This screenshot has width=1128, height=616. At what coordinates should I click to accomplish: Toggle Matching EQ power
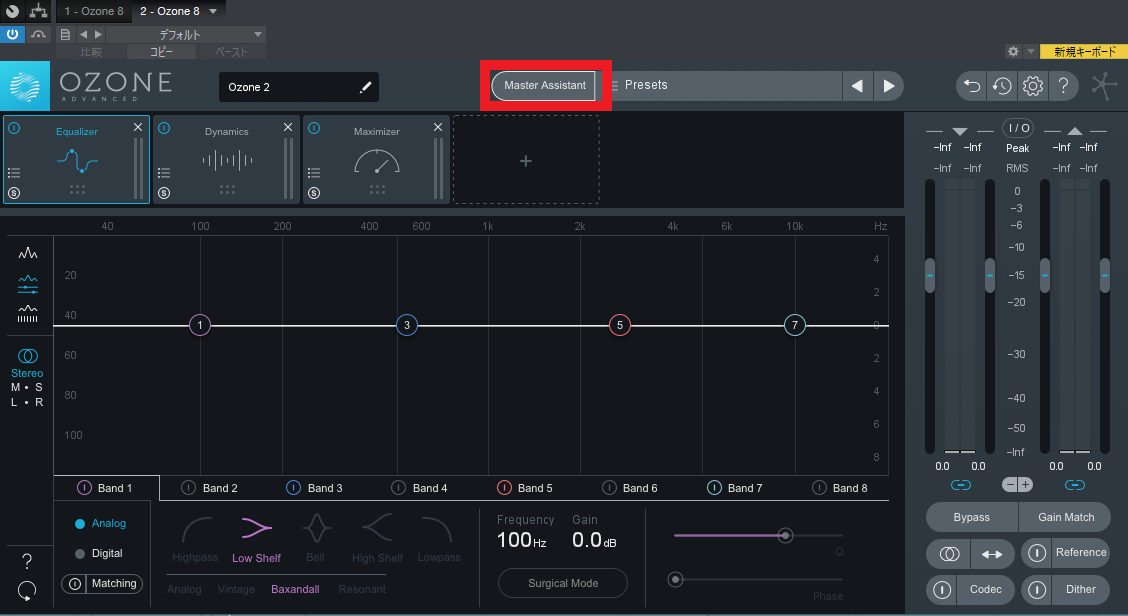tap(75, 584)
